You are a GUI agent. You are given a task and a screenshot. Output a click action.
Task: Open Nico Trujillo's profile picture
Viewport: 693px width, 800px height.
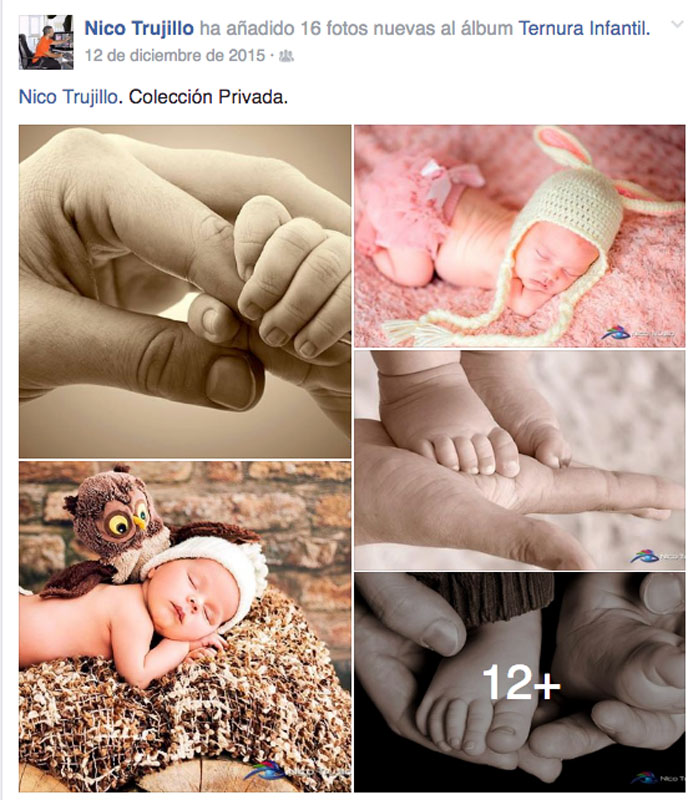tap(46, 42)
